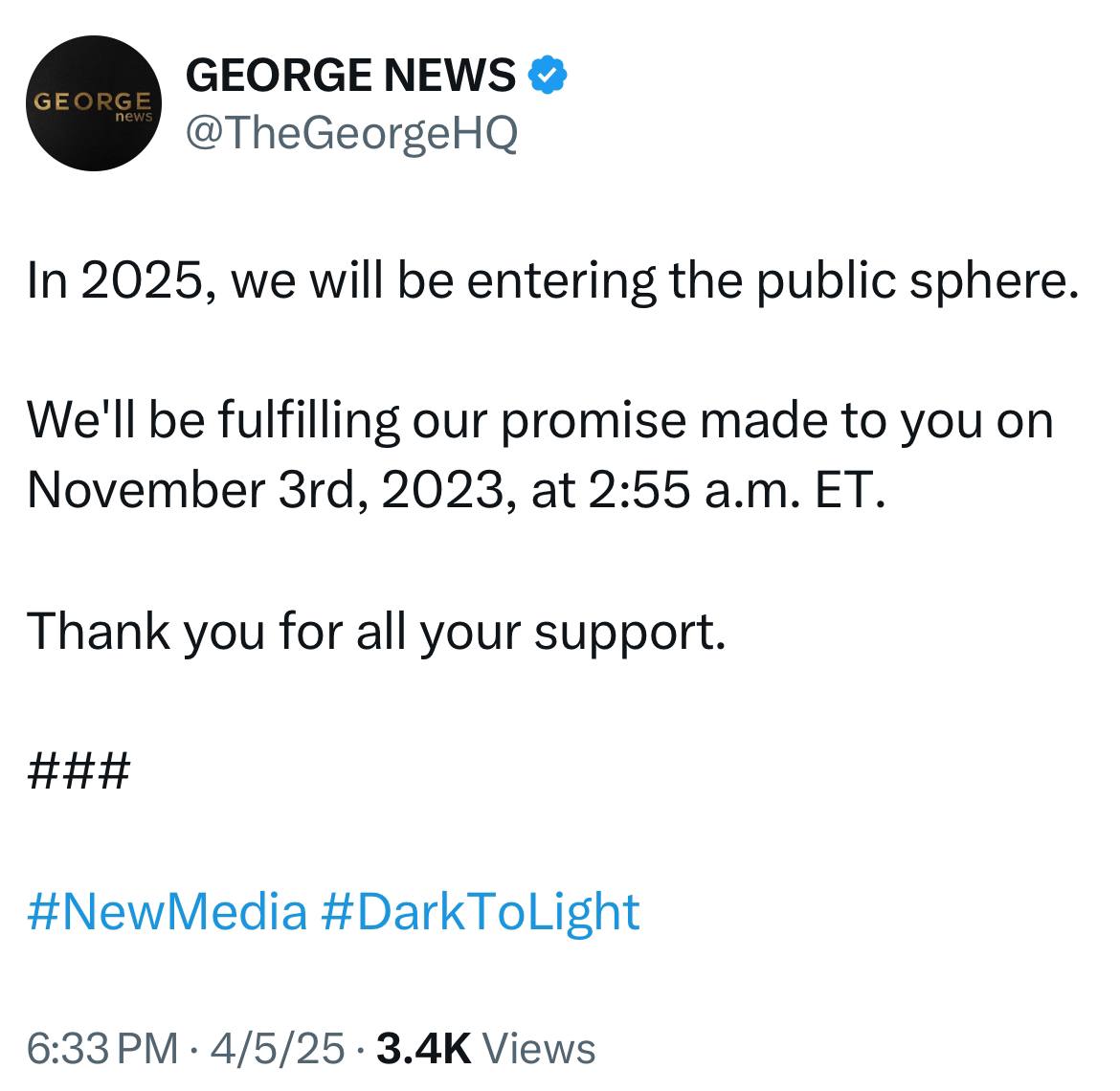Open the GEORGE NEWS circular profile avatar

94,103
